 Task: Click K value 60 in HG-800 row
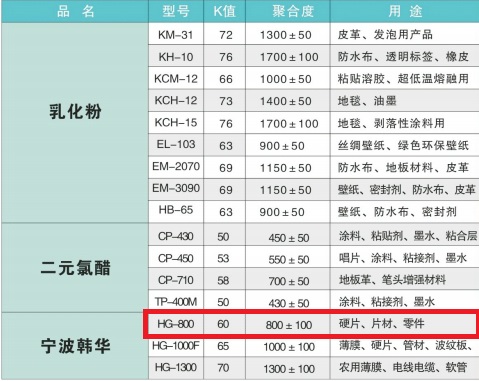point(223,324)
